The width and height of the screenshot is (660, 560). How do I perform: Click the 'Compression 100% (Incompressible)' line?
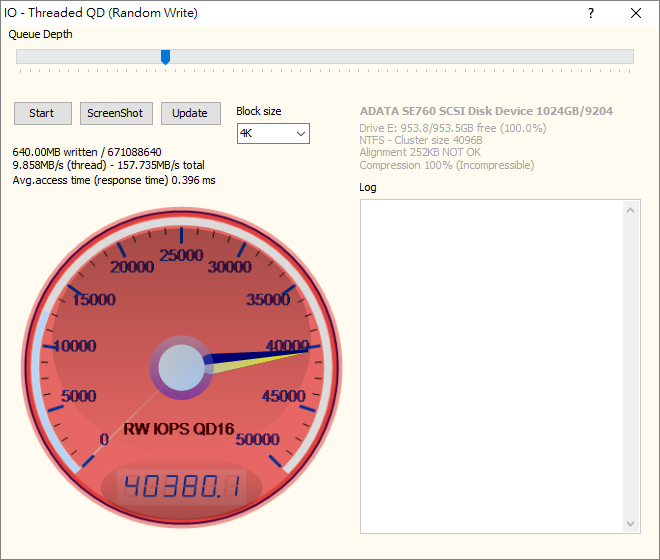click(447, 165)
